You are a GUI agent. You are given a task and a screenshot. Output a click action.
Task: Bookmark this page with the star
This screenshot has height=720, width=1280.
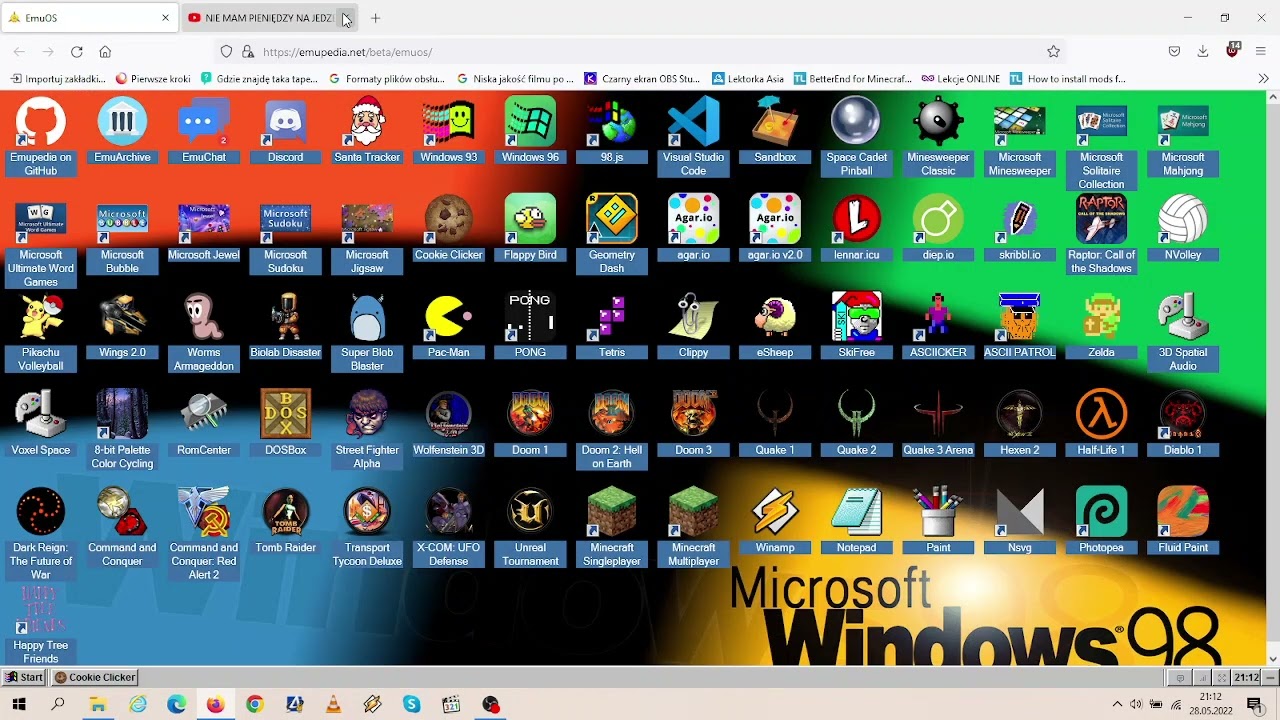[x=1053, y=52]
